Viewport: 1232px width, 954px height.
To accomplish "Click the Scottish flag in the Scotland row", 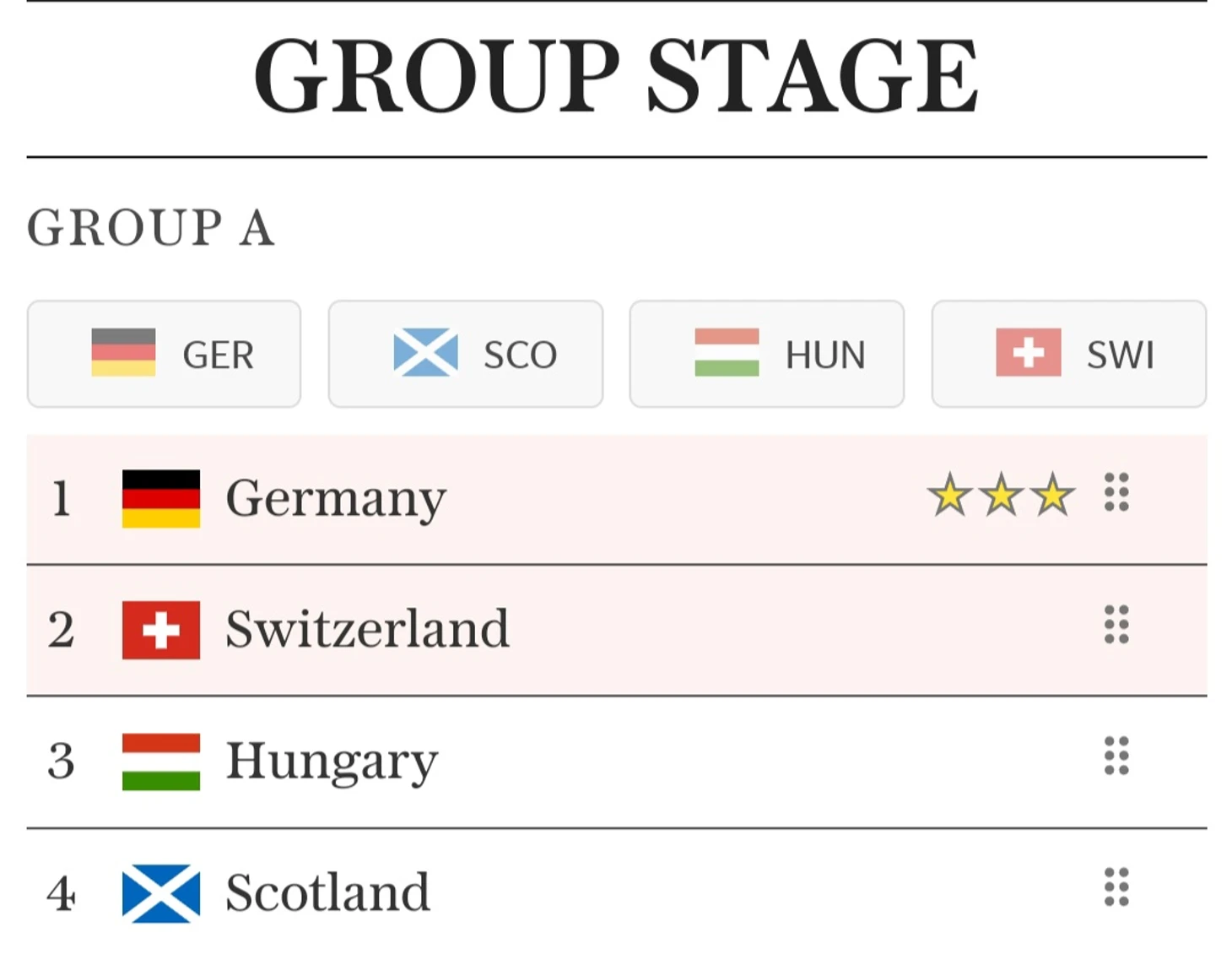I will [161, 893].
